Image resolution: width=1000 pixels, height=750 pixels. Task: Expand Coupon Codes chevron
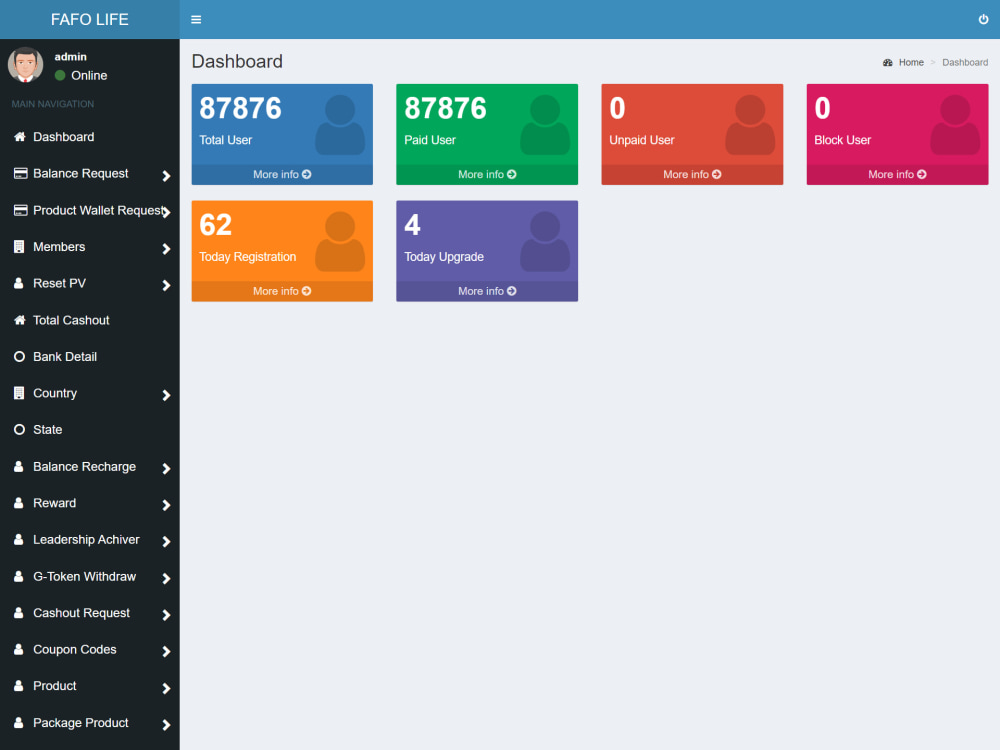(166, 651)
